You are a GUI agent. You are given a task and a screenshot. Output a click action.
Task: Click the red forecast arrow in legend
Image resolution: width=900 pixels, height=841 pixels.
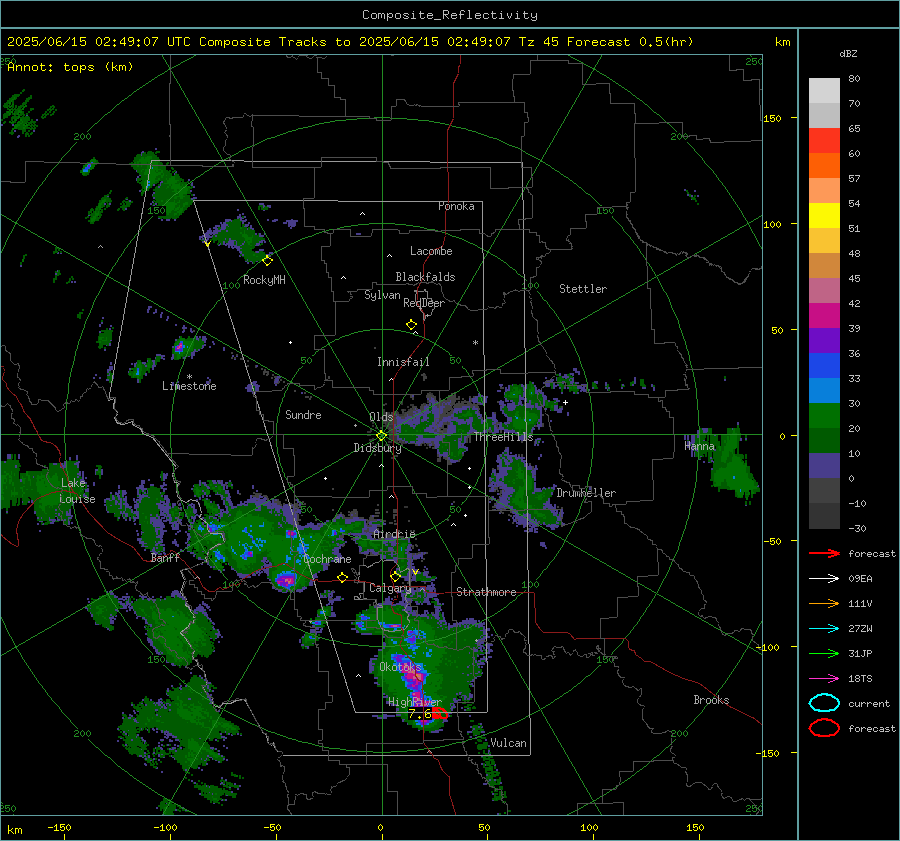(x=824, y=553)
